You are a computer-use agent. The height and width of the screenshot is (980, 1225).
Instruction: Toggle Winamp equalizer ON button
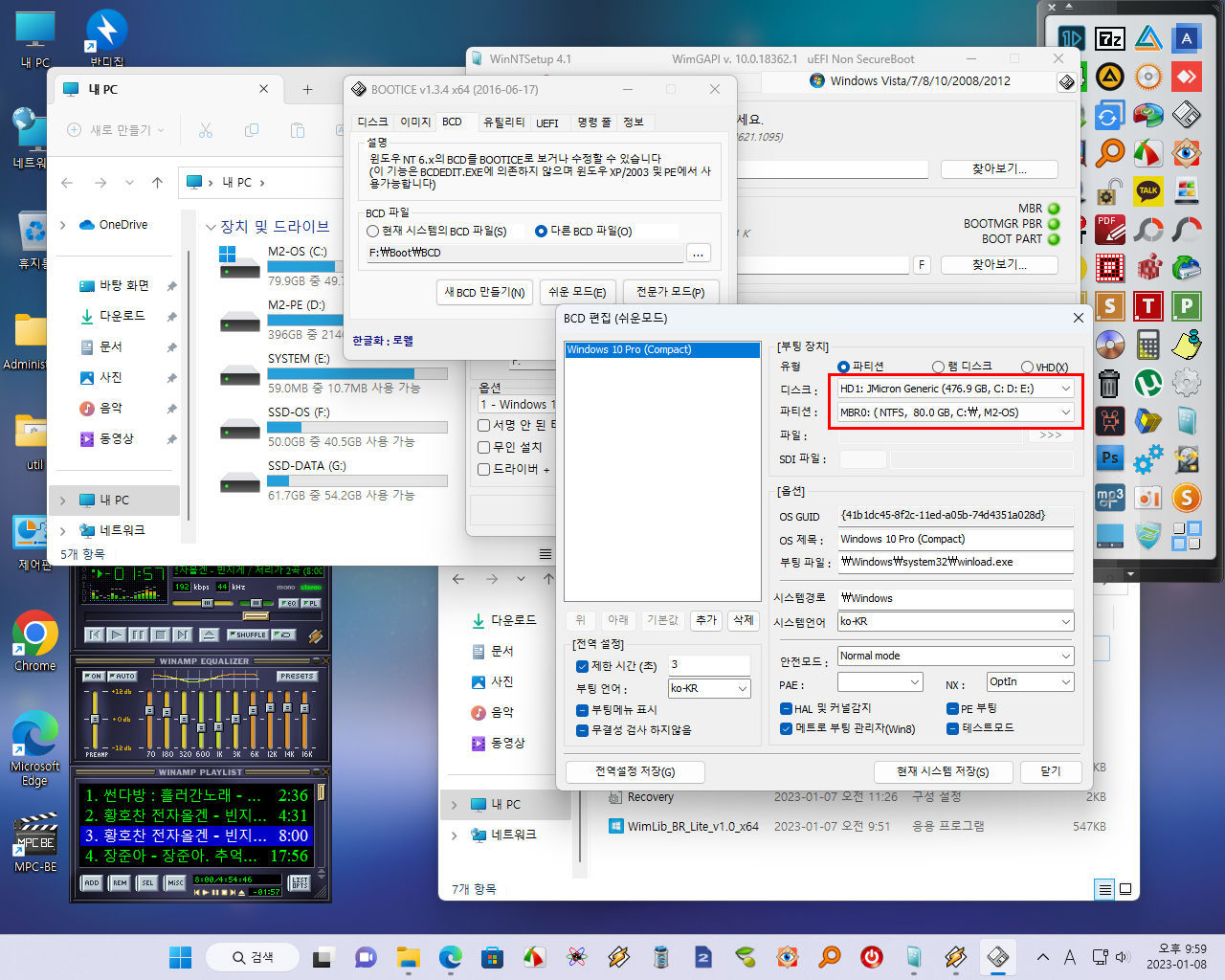[93, 676]
